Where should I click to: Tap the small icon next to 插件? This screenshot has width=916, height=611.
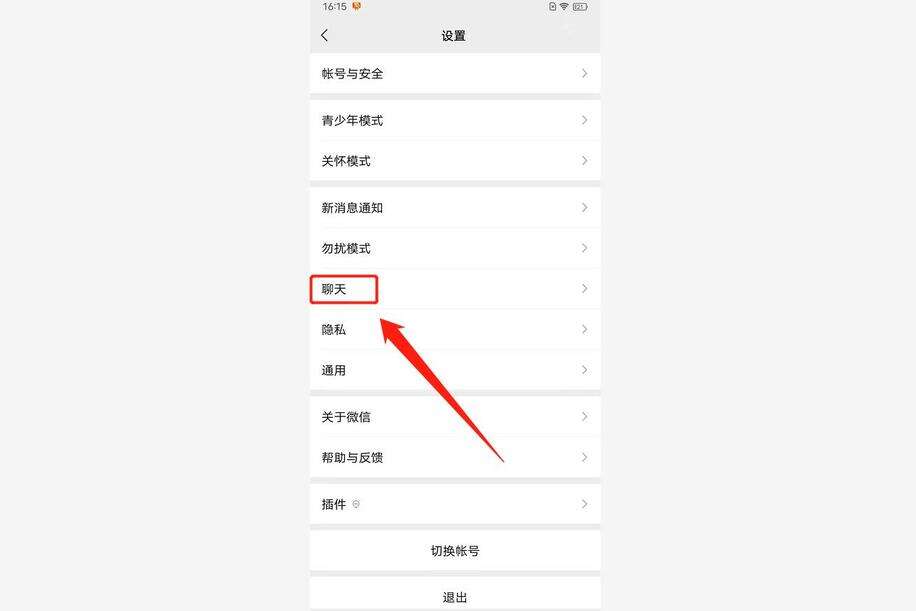click(356, 504)
